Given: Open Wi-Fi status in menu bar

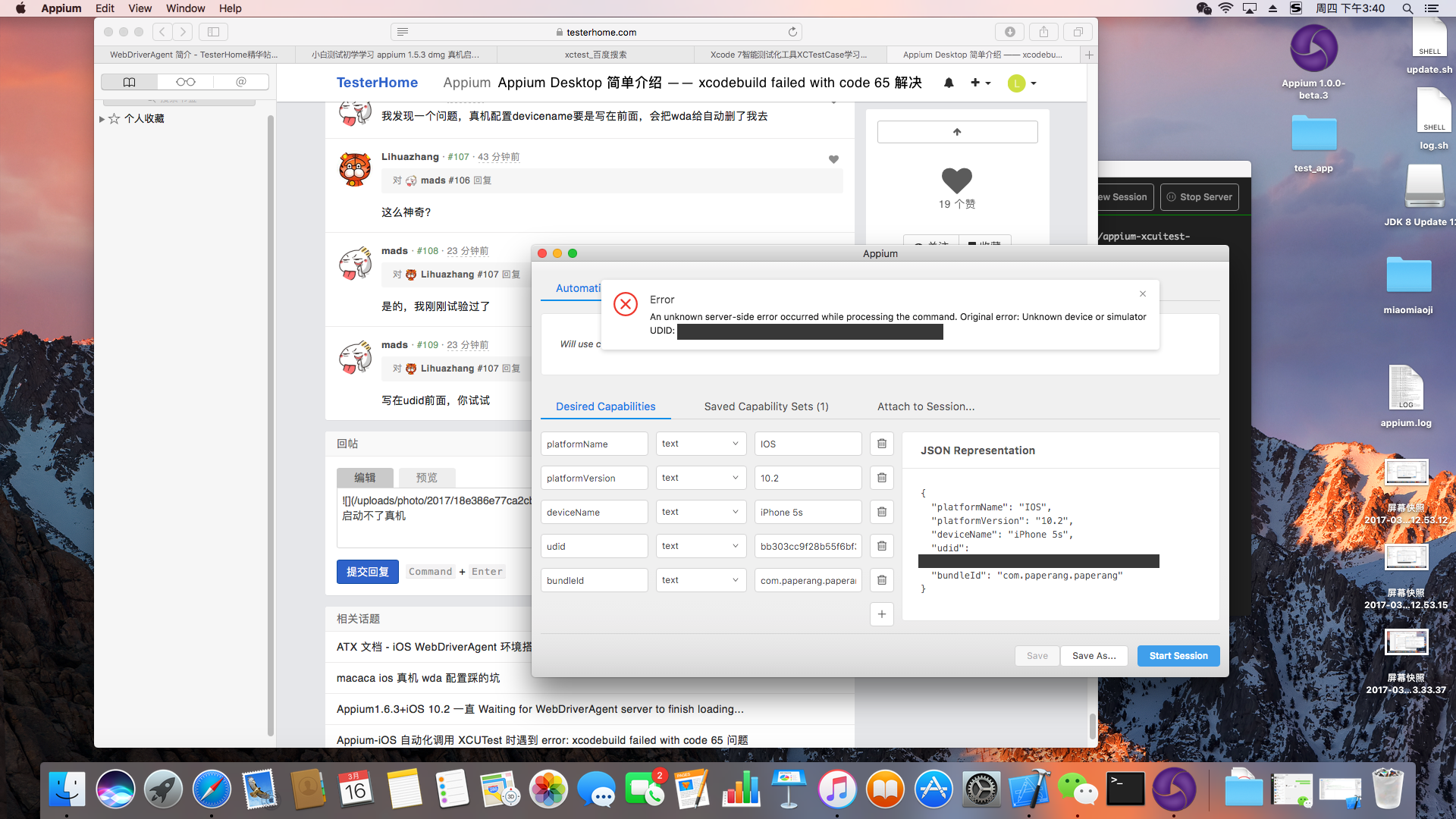Looking at the screenshot, I should pyautogui.click(x=1225, y=8).
